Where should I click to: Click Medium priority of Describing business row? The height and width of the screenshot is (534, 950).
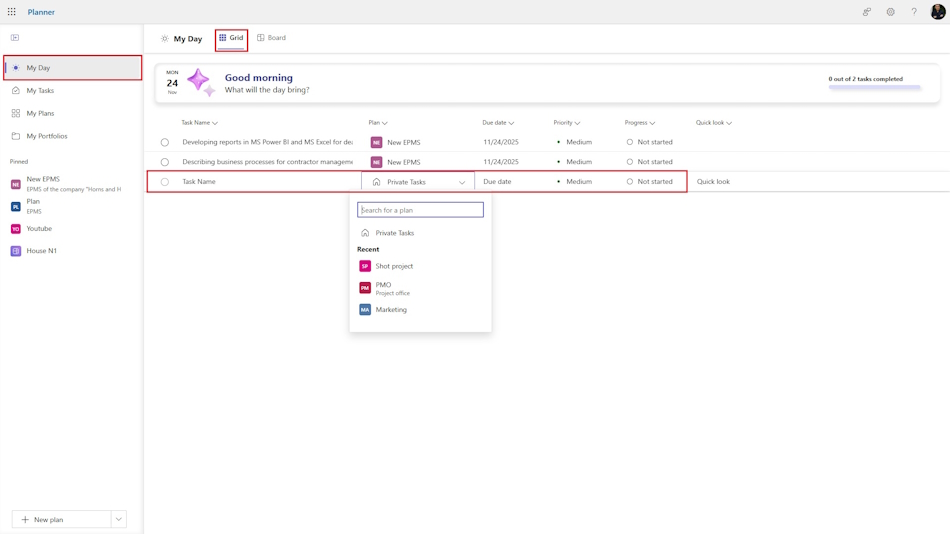pos(574,162)
